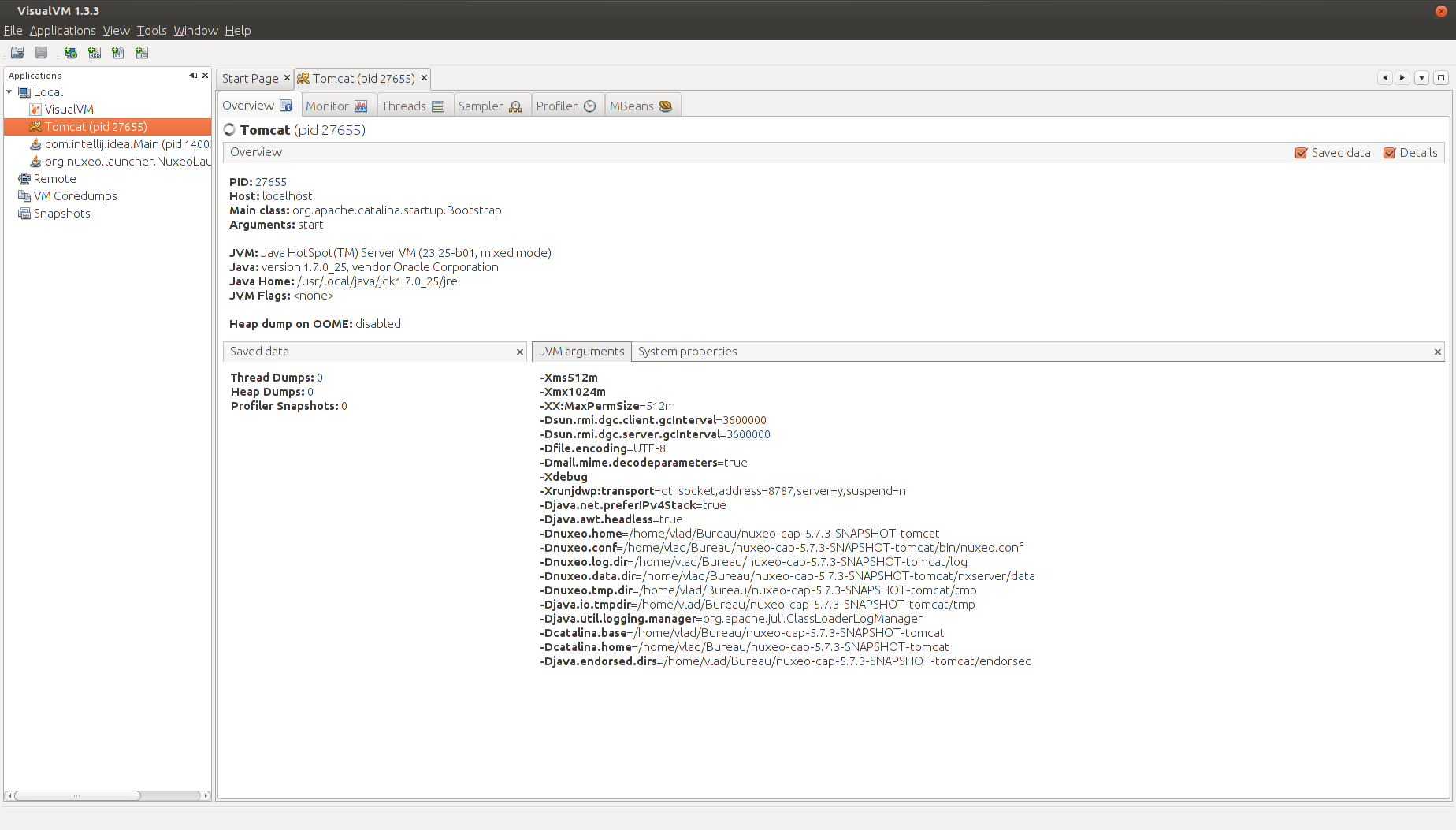
Task: Click the -Dnuxeo.conf argument line
Action: (782, 548)
